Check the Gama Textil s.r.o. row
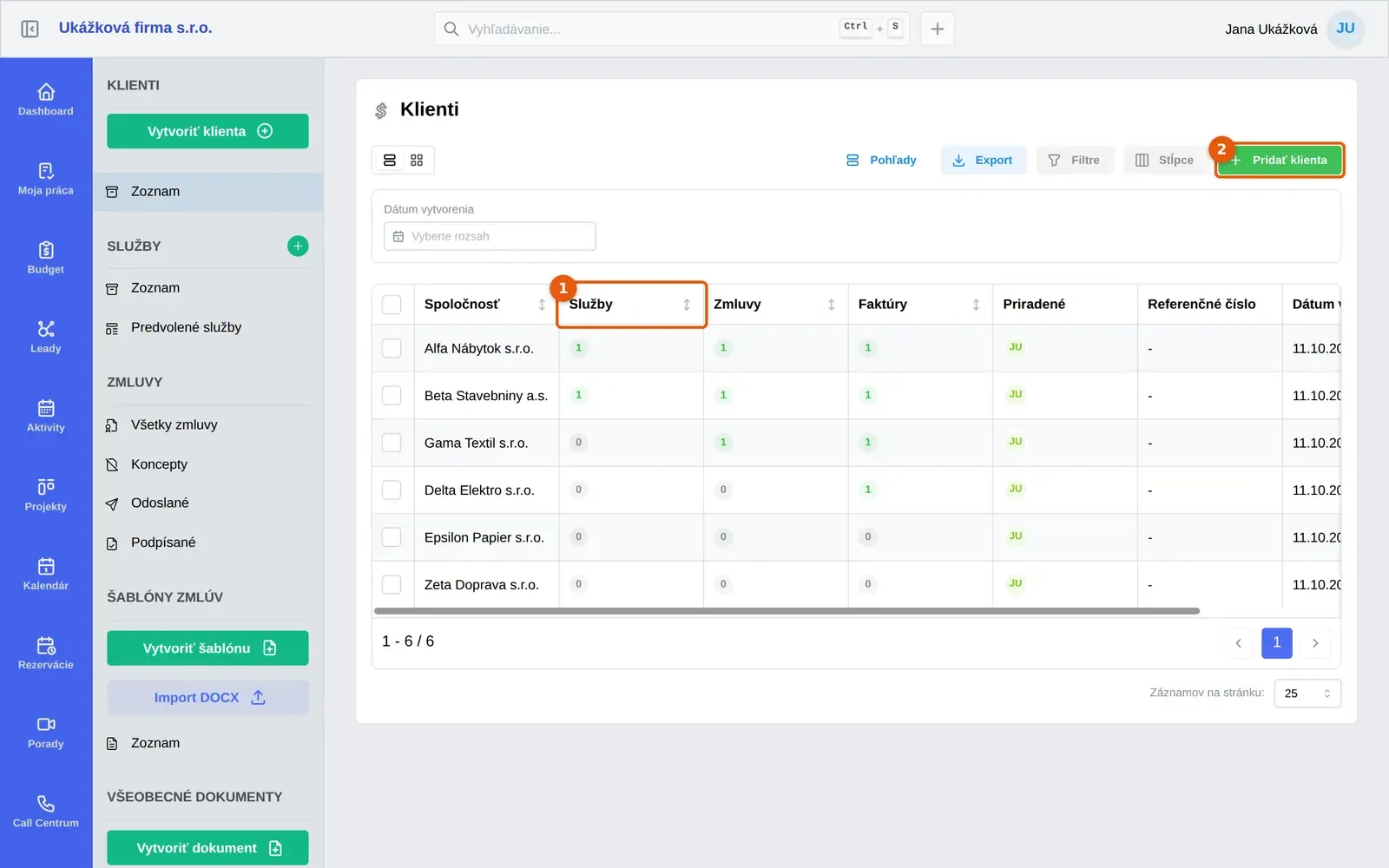This screenshot has height=868, width=1389. click(x=392, y=443)
